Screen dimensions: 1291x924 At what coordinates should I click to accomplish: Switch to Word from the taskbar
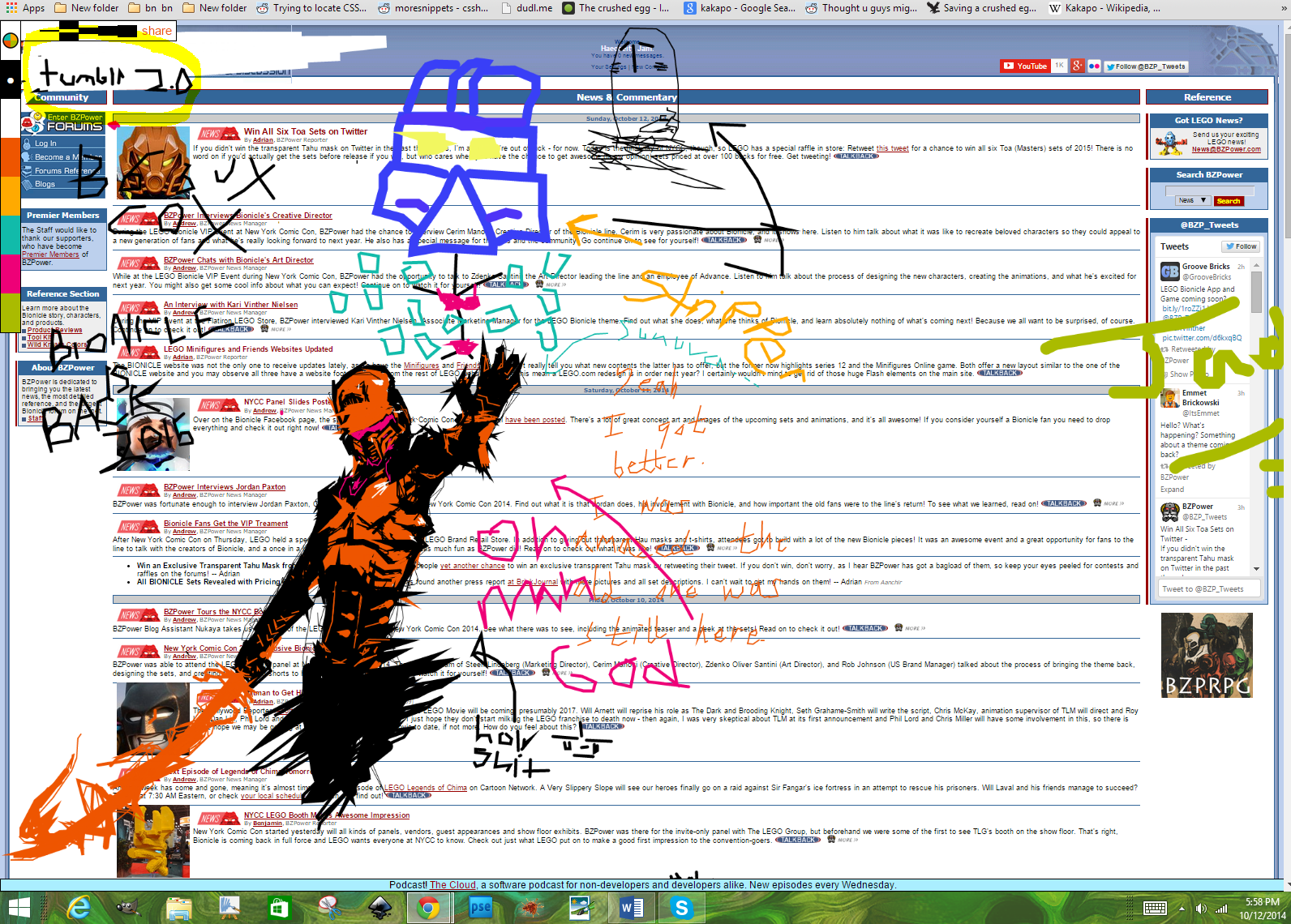632,908
